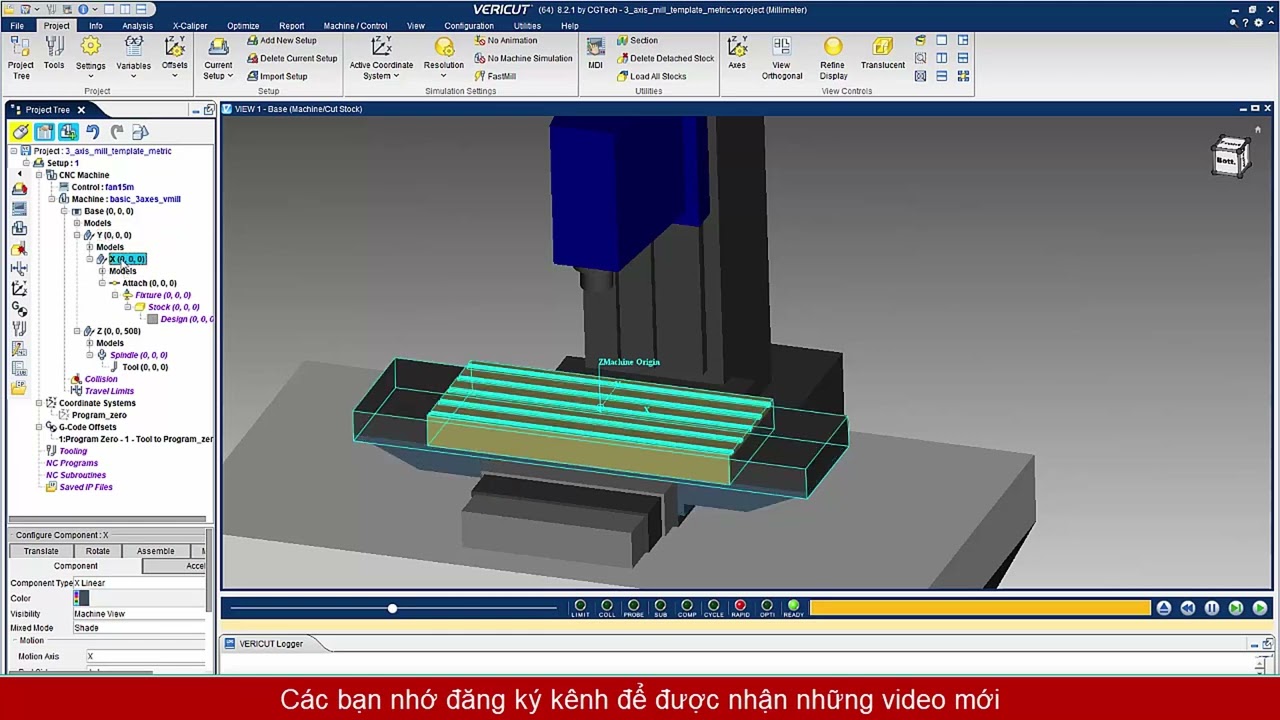Click the yellow simulation progress bar
Image resolution: width=1280 pixels, height=720 pixels.
click(980, 608)
